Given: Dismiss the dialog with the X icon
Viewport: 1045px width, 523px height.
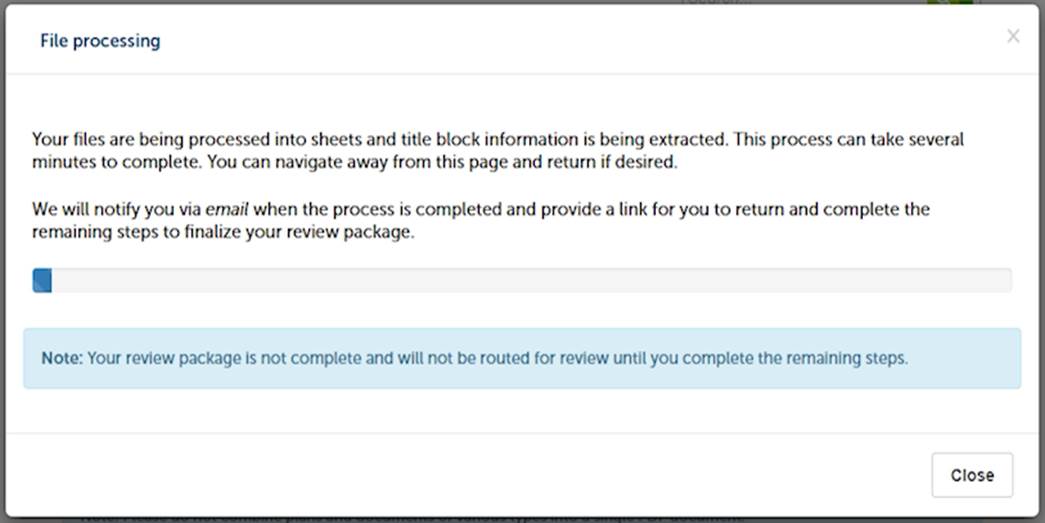Looking at the screenshot, I should click(1013, 37).
